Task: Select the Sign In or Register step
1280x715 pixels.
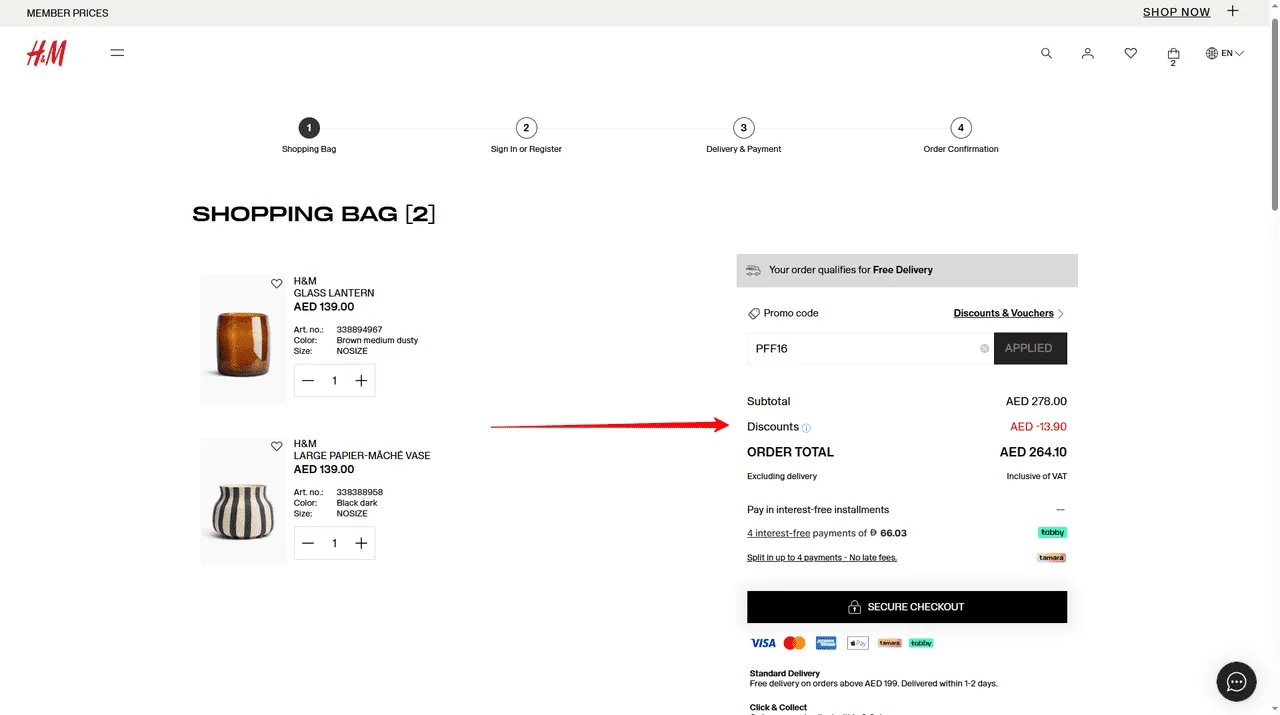Action: [x=526, y=128]
